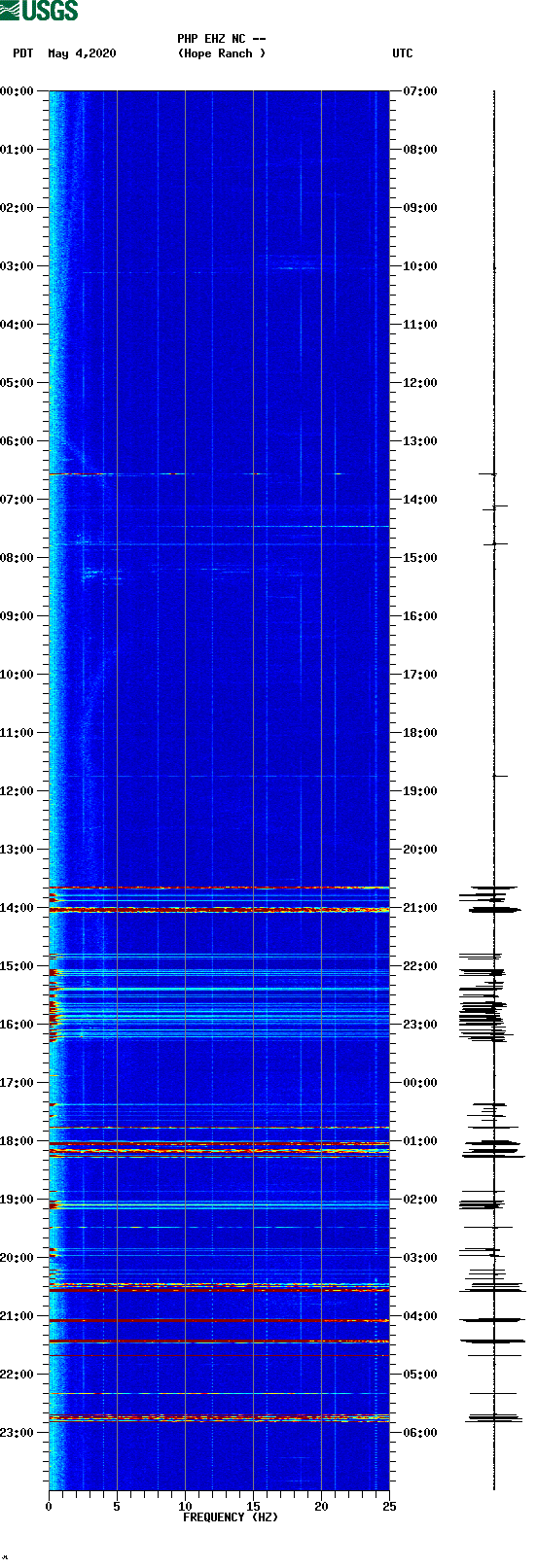
Task: Click the 04:00 UTC time label
Action: 420,1316
